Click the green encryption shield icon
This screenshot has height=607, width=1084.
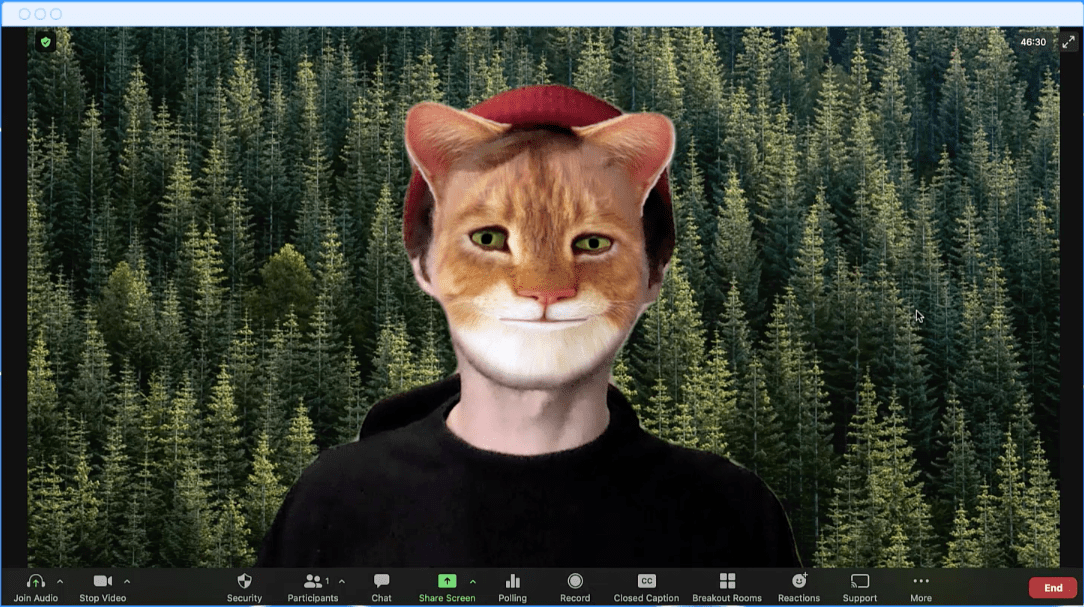tap(45, 42)
